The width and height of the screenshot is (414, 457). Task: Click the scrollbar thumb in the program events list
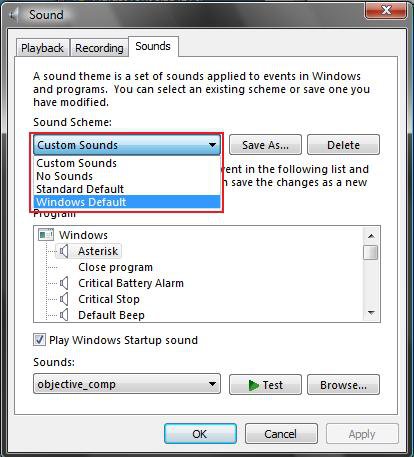(x=371, y=252)
